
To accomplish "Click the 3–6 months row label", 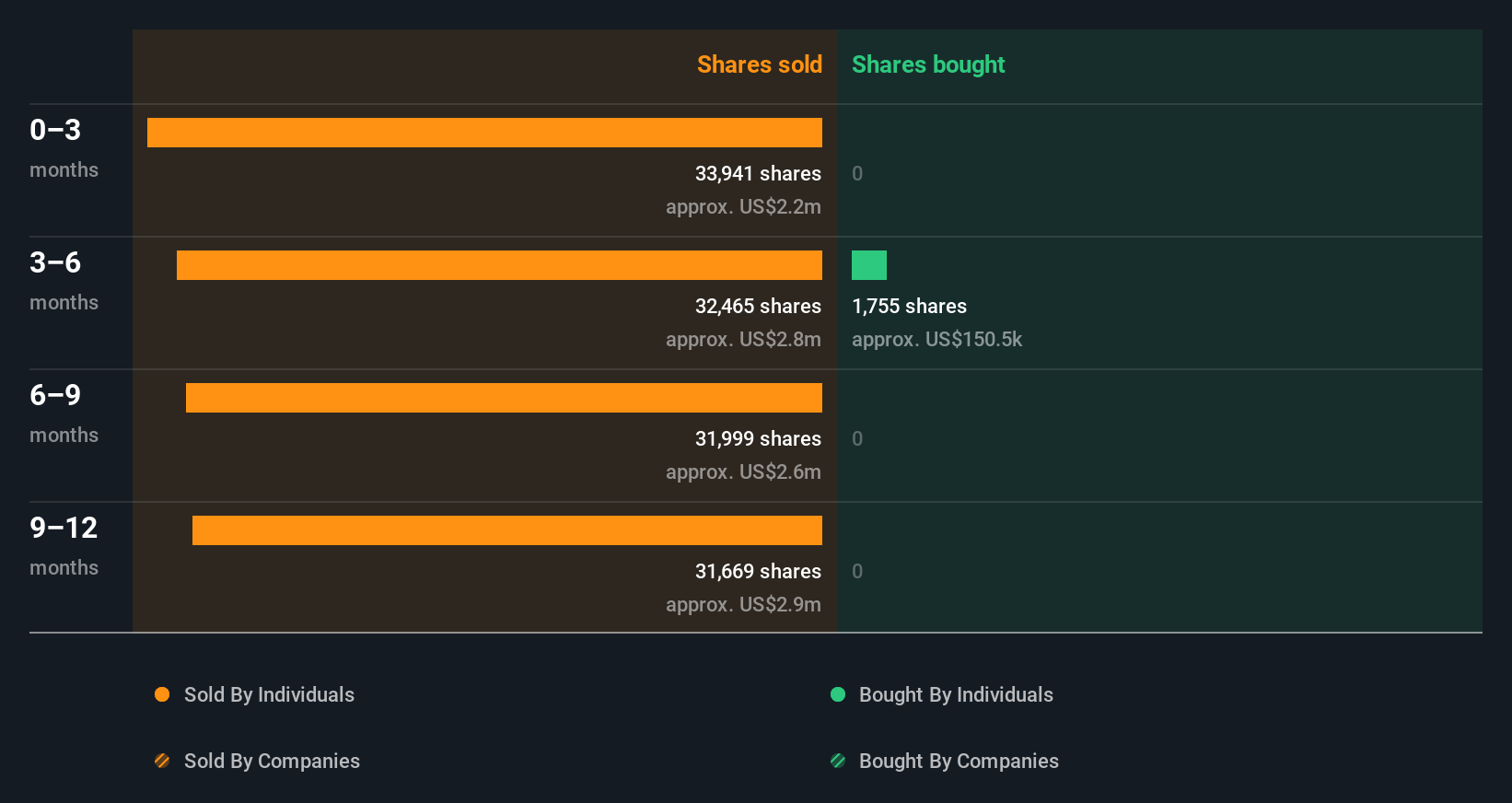I will coord(64,280).
